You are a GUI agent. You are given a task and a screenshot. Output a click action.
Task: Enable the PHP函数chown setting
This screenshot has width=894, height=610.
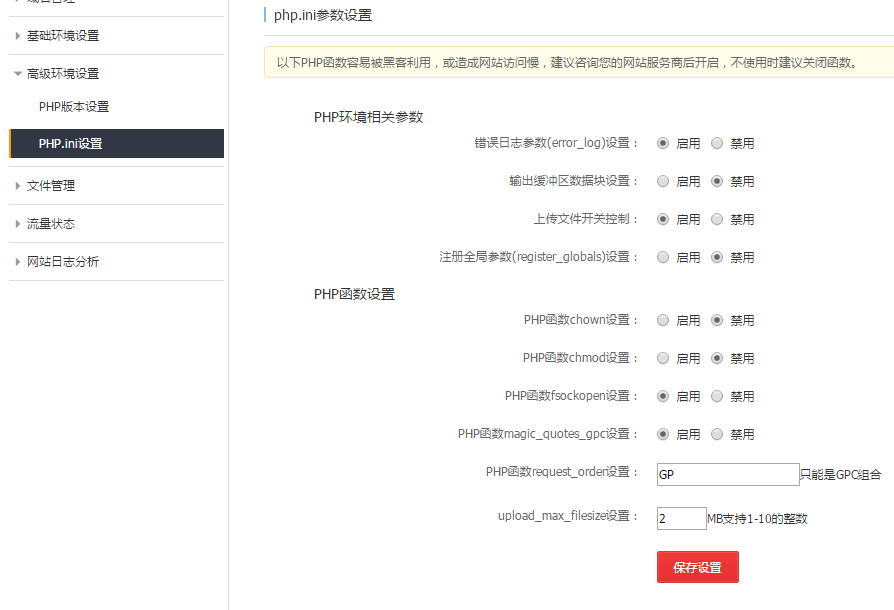(663, 321)
